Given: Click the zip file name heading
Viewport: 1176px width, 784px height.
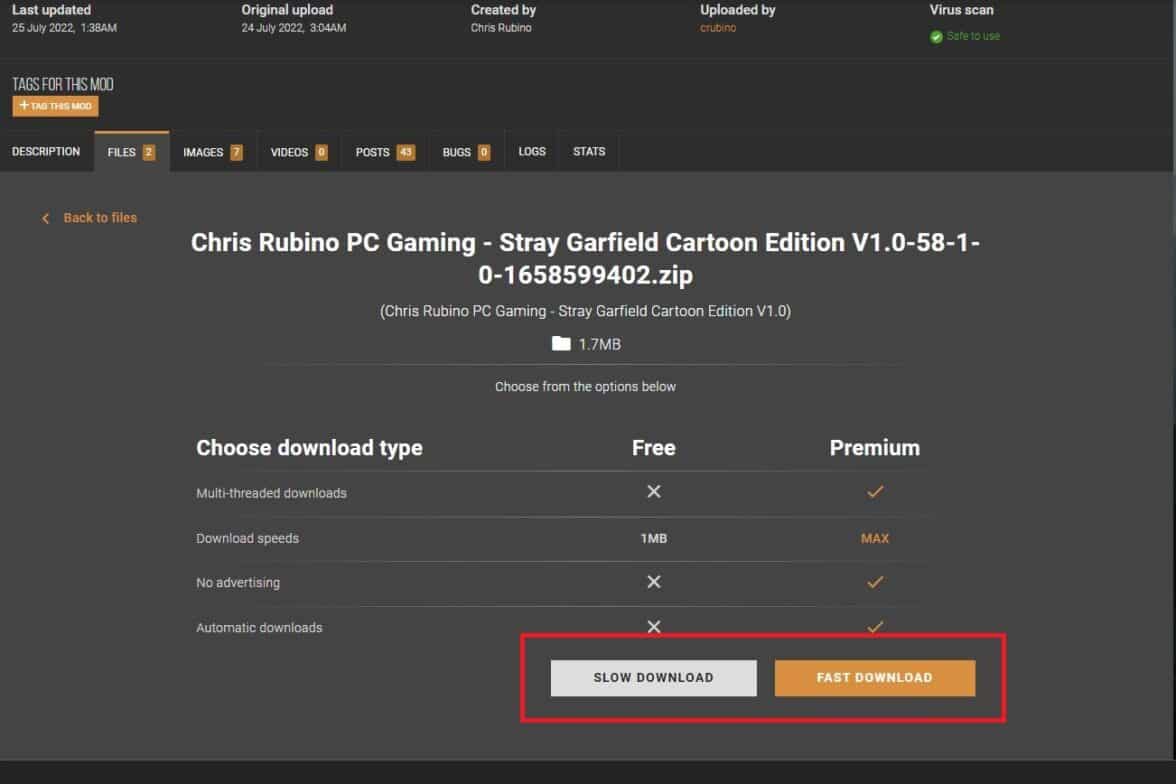Looking at the screenshot, I should (x=585, y=258).
